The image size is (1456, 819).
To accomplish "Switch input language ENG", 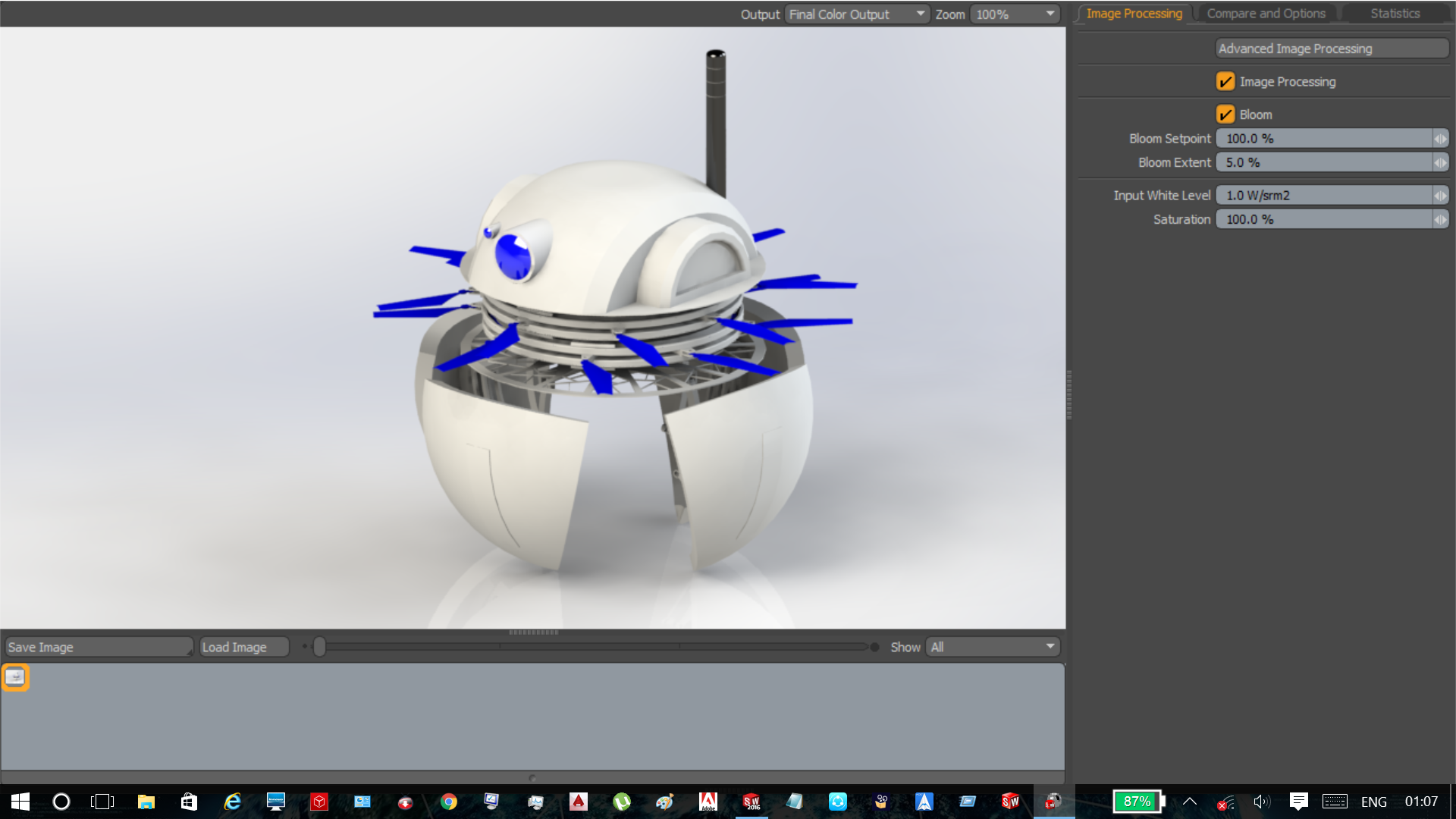I will [x=1374, y=802].
